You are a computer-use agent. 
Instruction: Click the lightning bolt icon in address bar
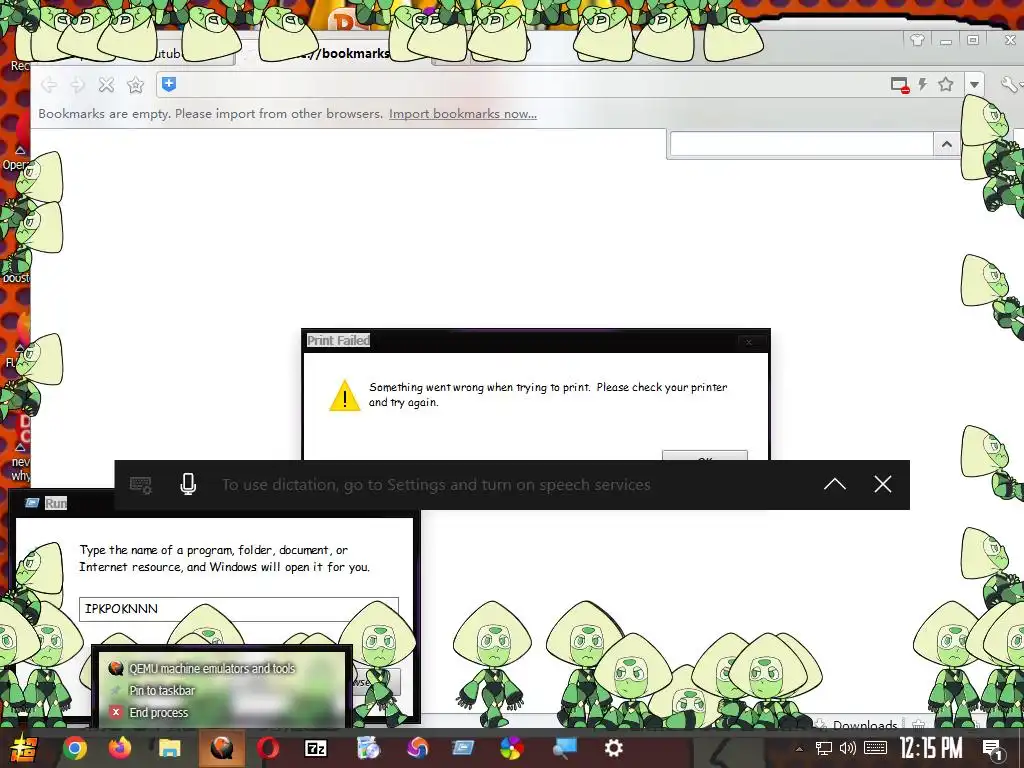[x=923, y=84]
